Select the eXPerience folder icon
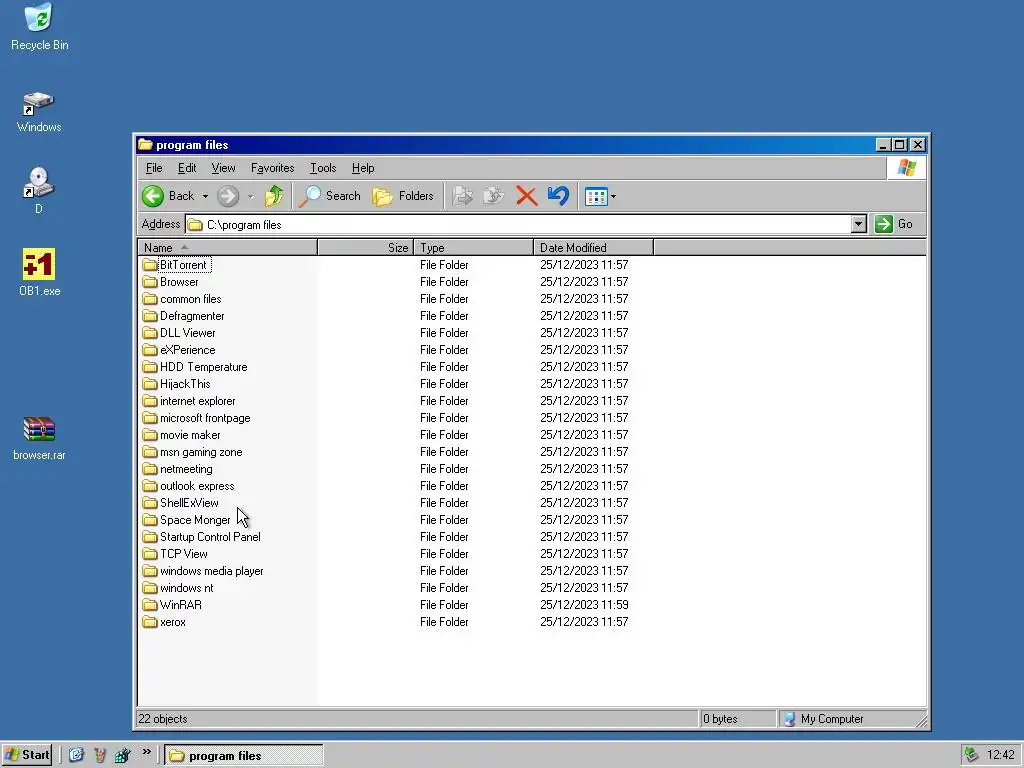This screenshot has width=1024, height=768. (150, 349)
